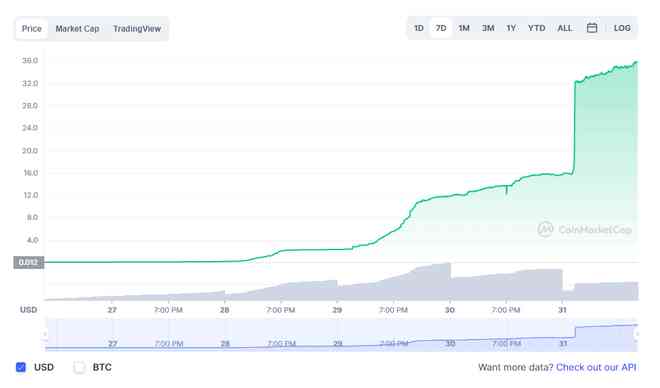Click the USD label under the y-axis
The image size is (660, 388).
coord(29,310)
